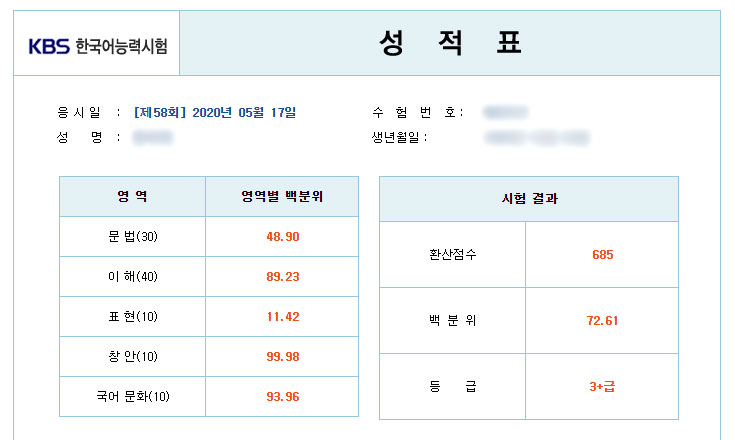This screenshot has width=735, height=440.
Task: Click the 99.98 창안 percentile value
Action: tap(282, 357)
